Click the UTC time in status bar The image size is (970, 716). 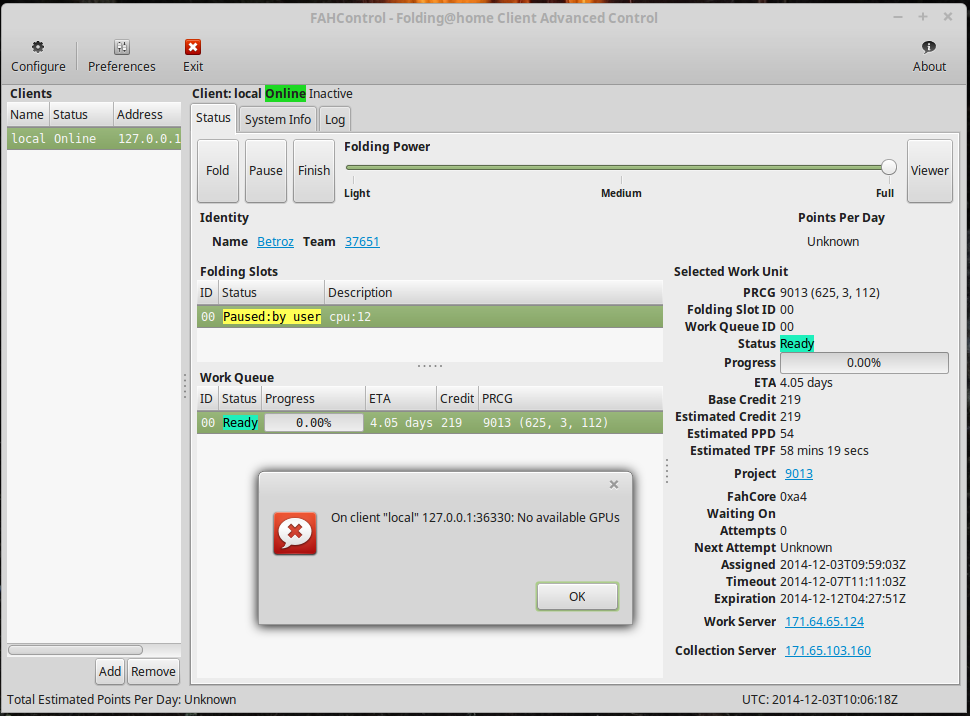(820, 699)
